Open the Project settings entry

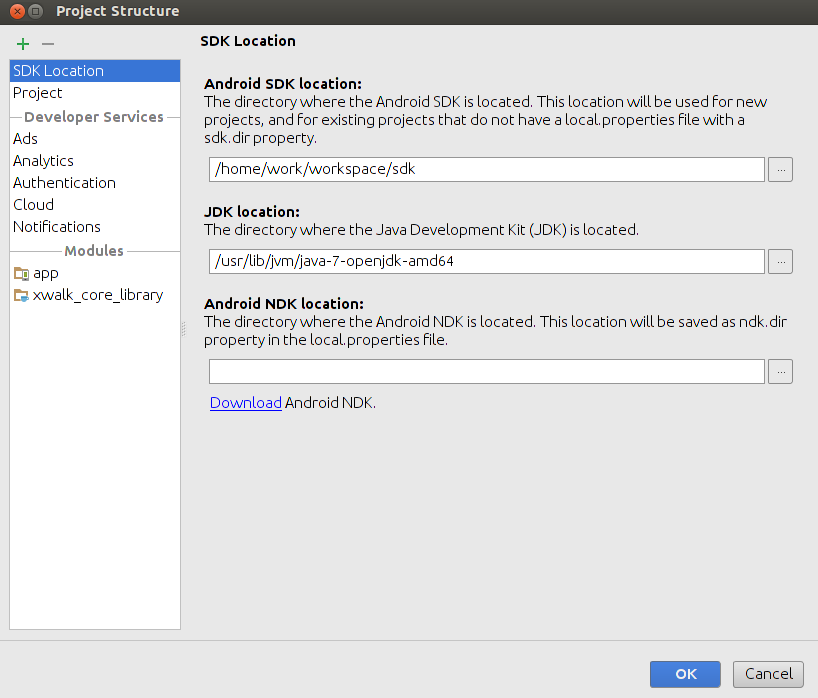coord(38,93)
